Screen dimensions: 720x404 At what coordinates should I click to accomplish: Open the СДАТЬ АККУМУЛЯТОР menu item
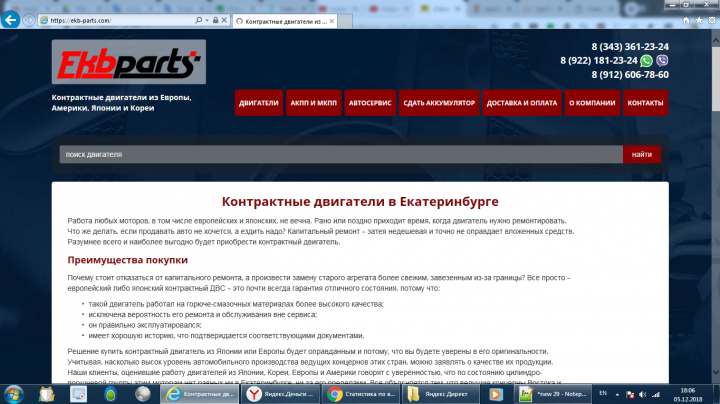439,103
